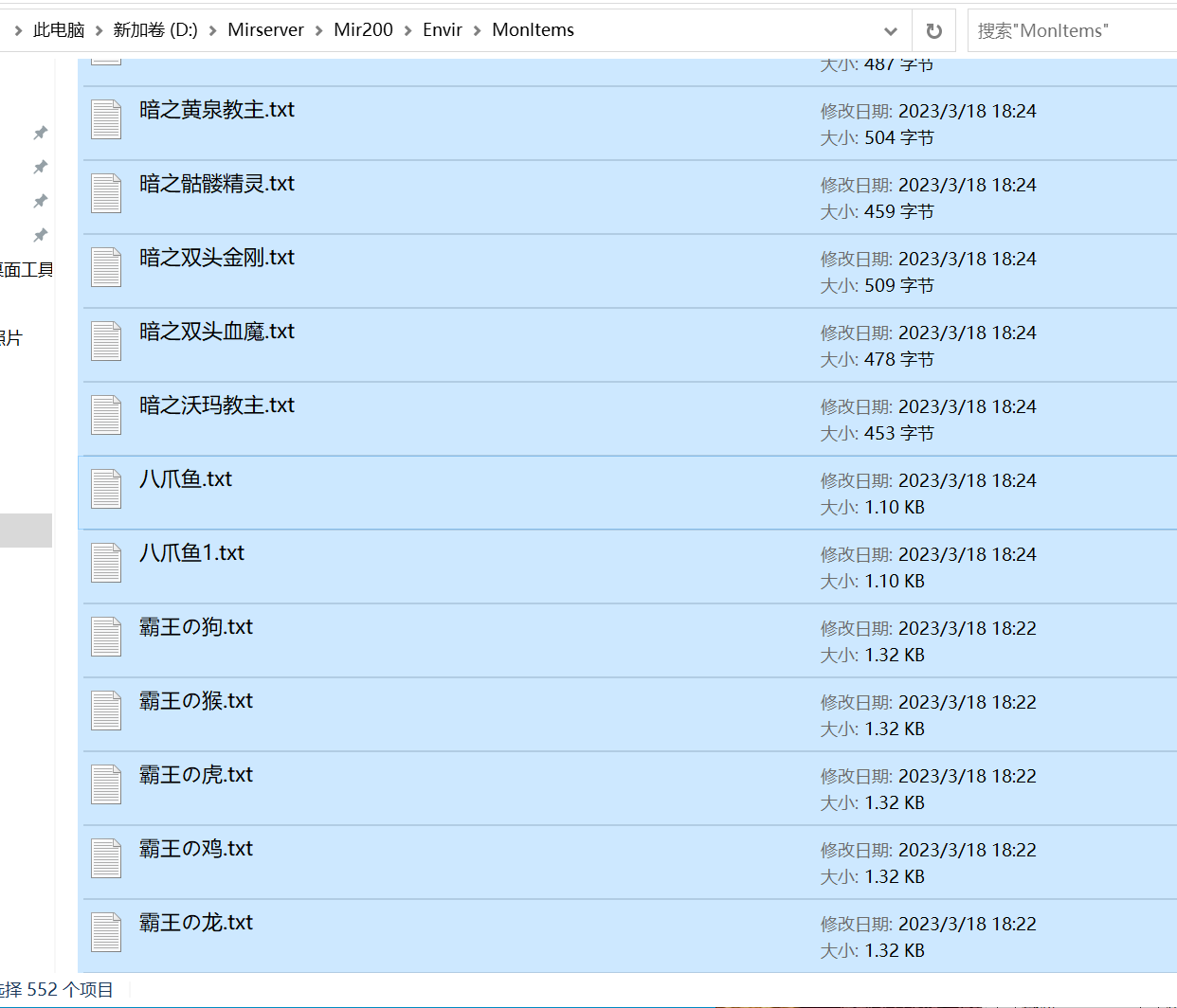Image resolution: width=1177 pixels, height=1008 pixels.
Task: Expand the chevron after Mir200 breadcrumb
Action: [407, 30]
